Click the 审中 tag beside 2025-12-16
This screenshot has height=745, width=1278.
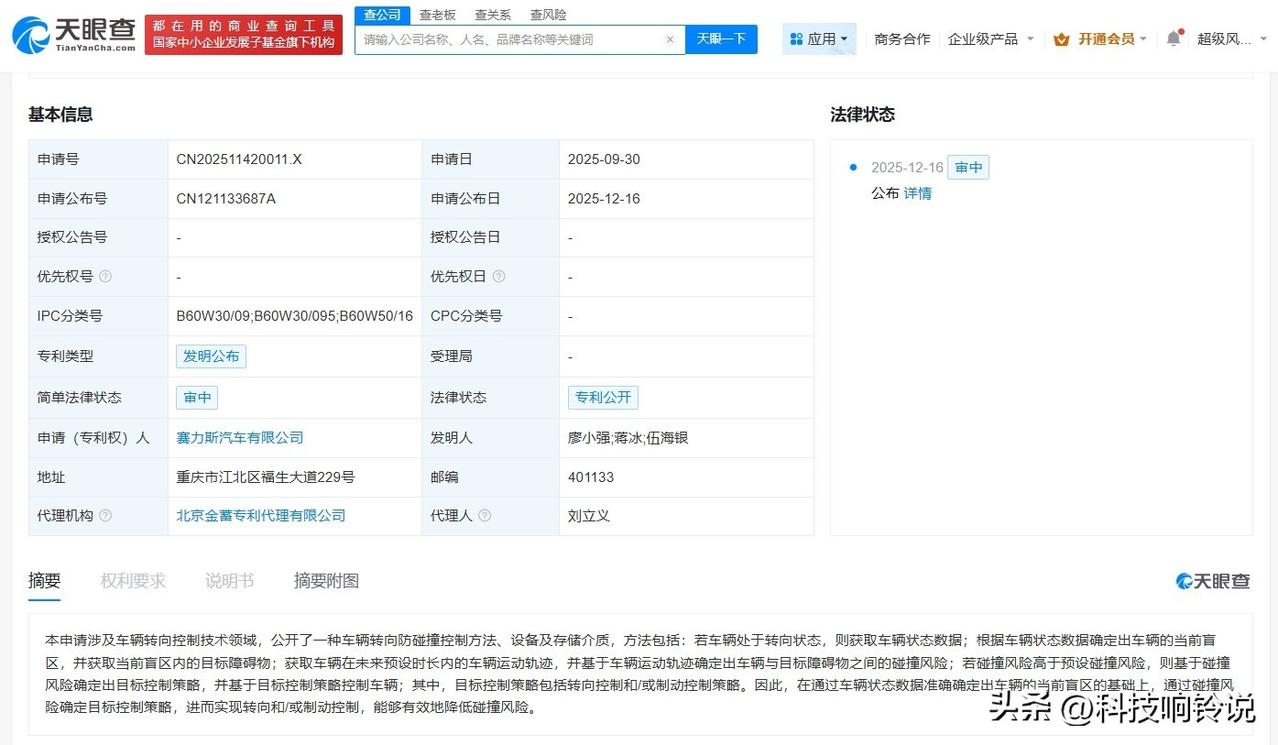[x=968, y=167]
